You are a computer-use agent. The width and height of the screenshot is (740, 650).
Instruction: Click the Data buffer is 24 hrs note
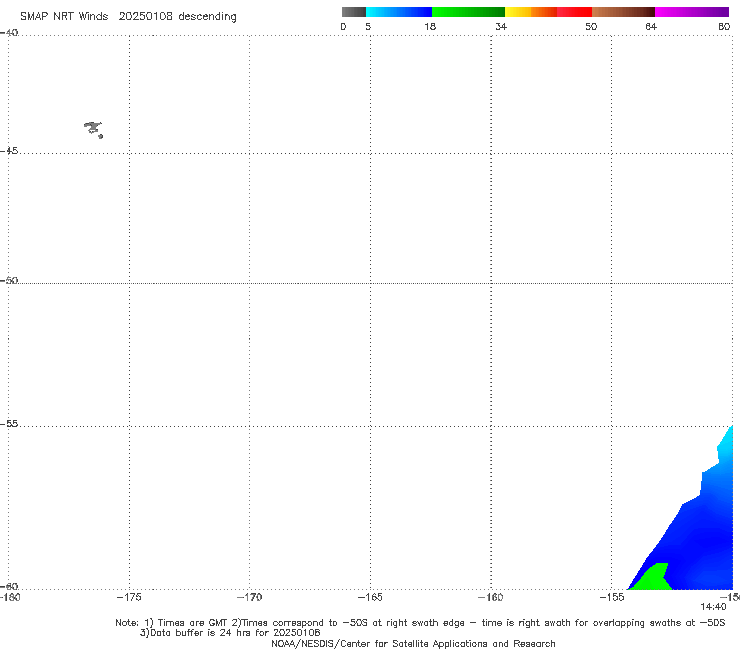230,633
